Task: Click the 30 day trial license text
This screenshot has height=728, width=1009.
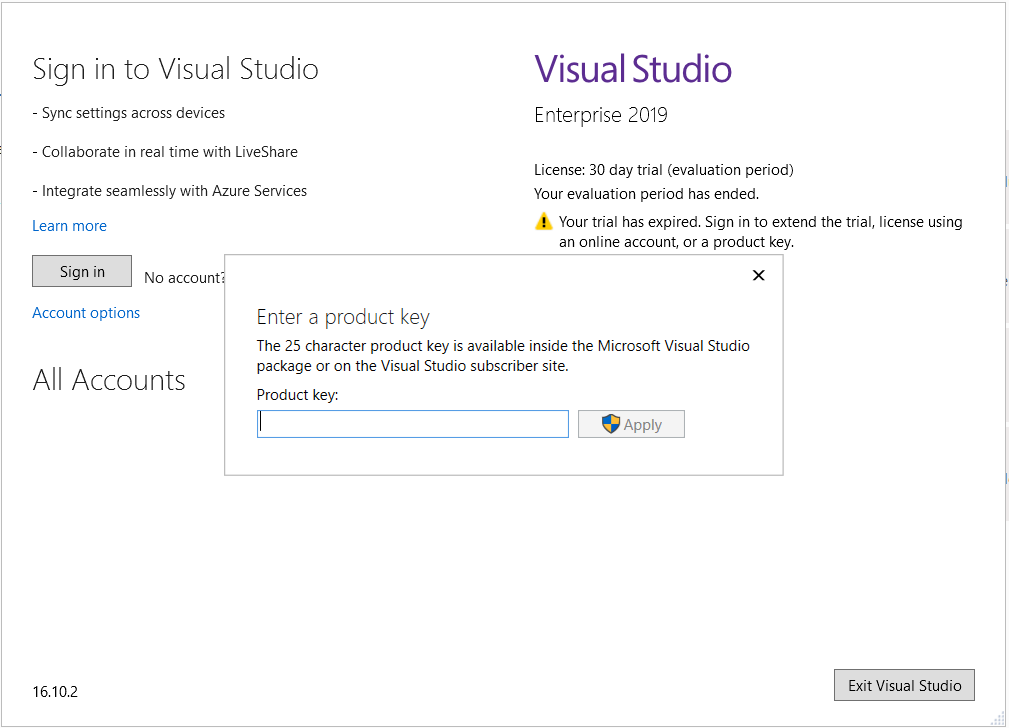Action: pos(663,170)
